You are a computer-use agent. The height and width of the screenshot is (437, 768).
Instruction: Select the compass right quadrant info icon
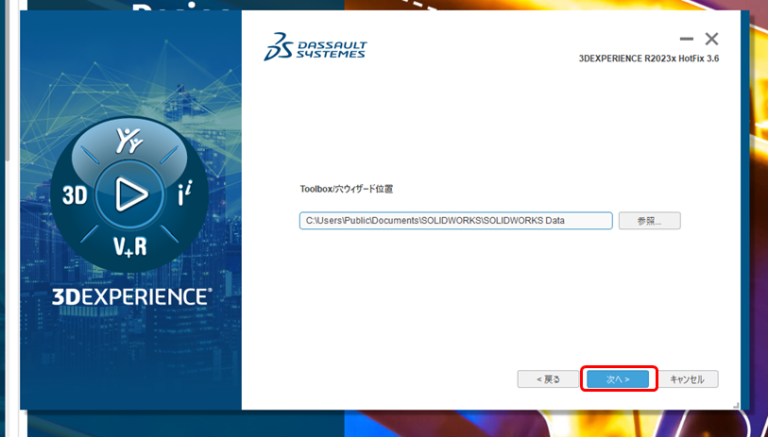(184, 196)
